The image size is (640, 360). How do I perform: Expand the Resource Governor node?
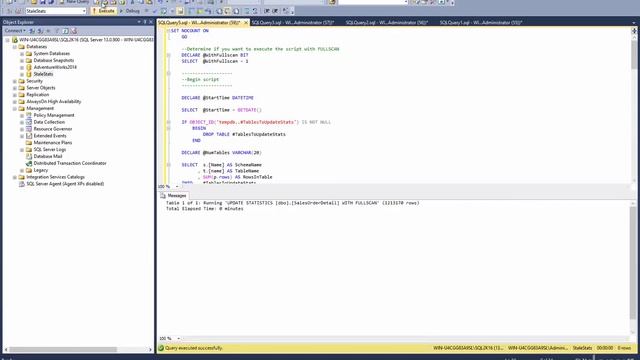(22, 129)
